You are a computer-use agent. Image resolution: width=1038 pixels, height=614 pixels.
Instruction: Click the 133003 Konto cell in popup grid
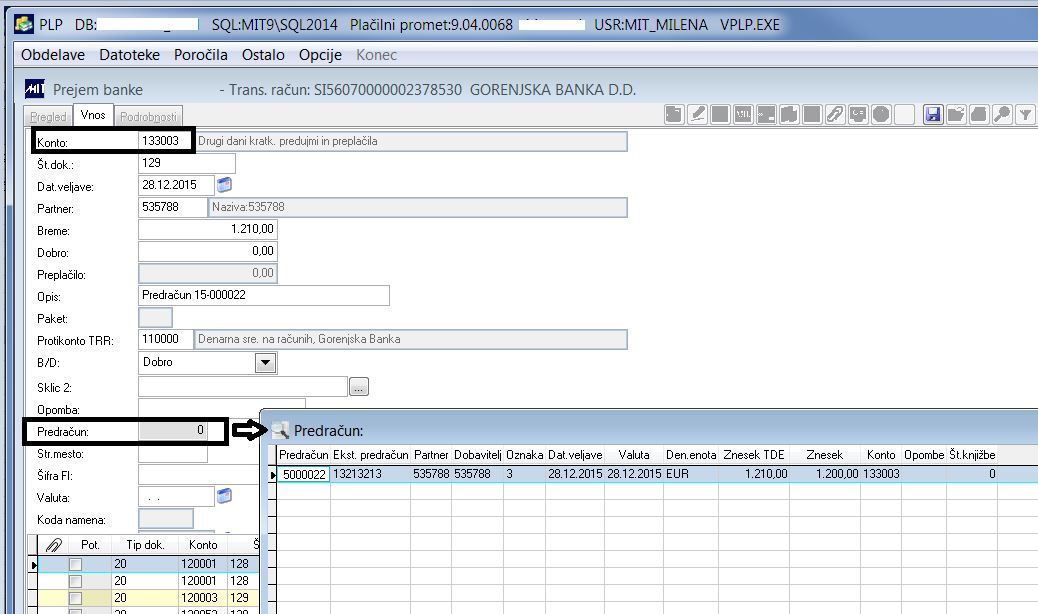coord(881,474)
